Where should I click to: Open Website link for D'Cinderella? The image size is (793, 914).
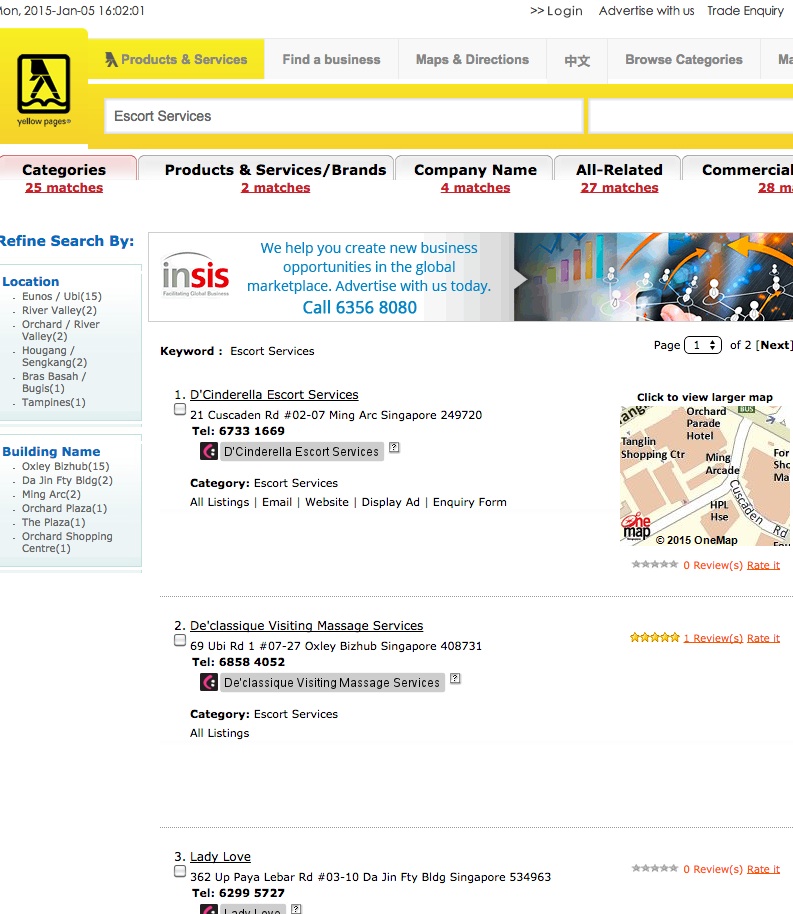(327, 502)
